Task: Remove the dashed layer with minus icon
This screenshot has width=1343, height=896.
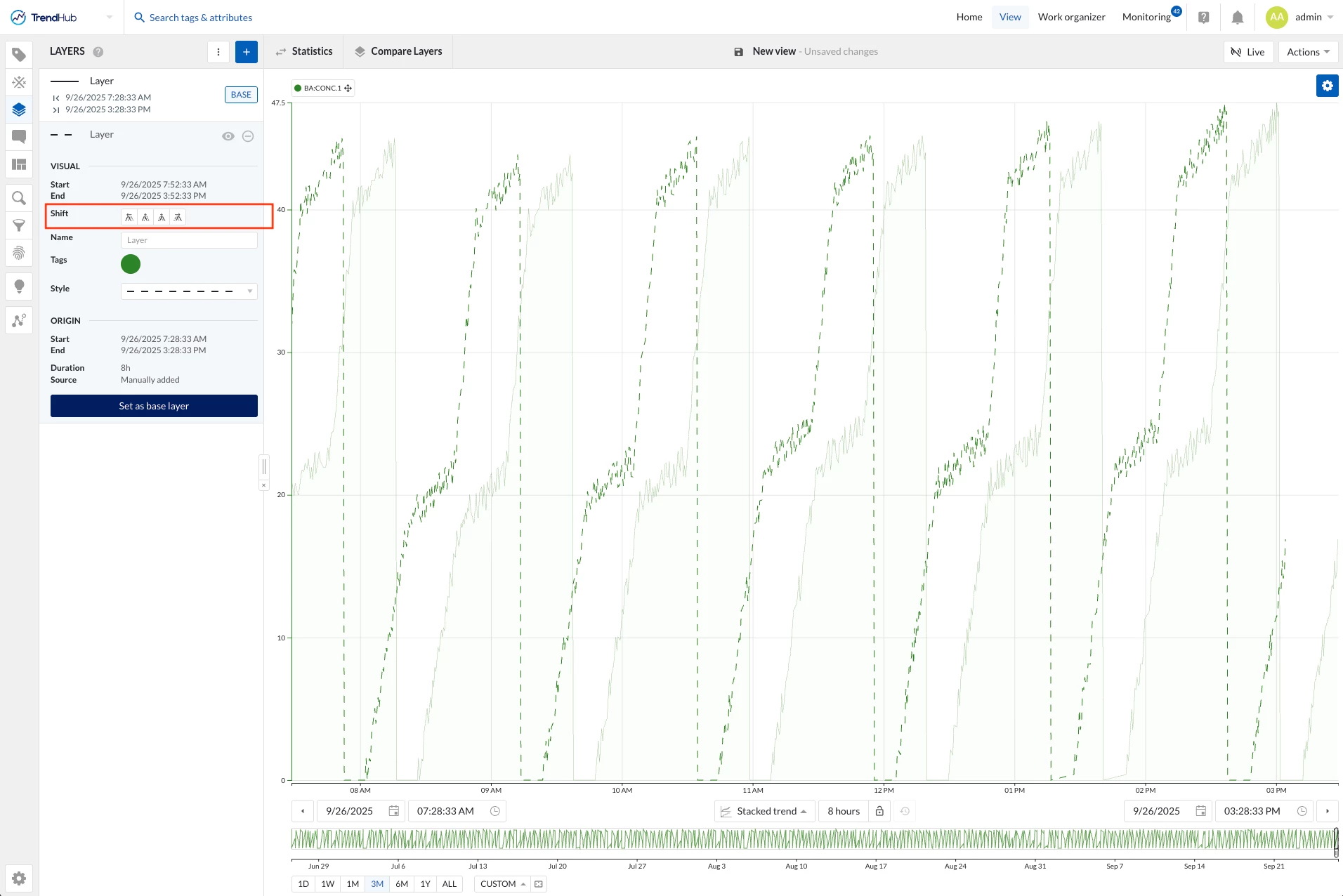Action: (x=248, y=136)
